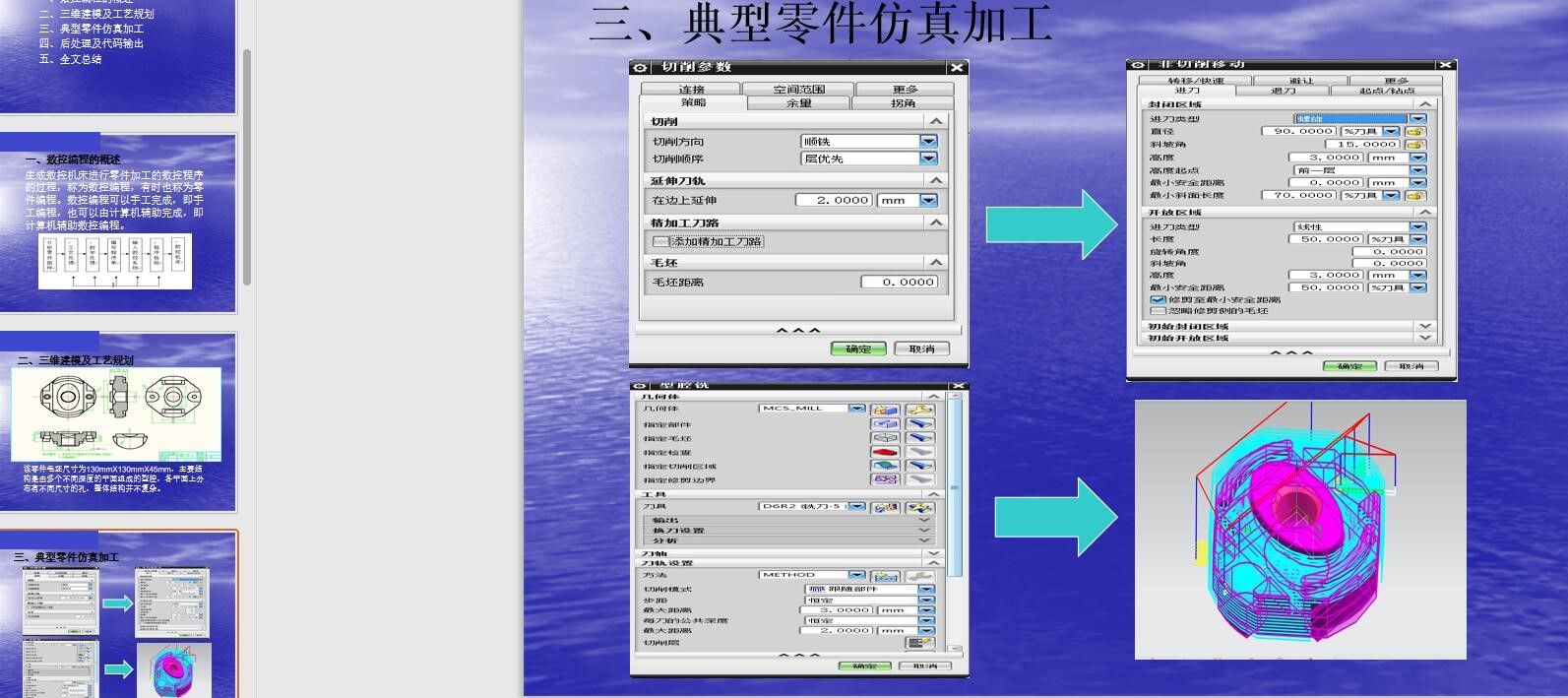The width and height of the screenshot is (1568, 698).
Task: Uncheck 修剪至最小安全距离 checkbox
Action: [x=1158, y=299]
